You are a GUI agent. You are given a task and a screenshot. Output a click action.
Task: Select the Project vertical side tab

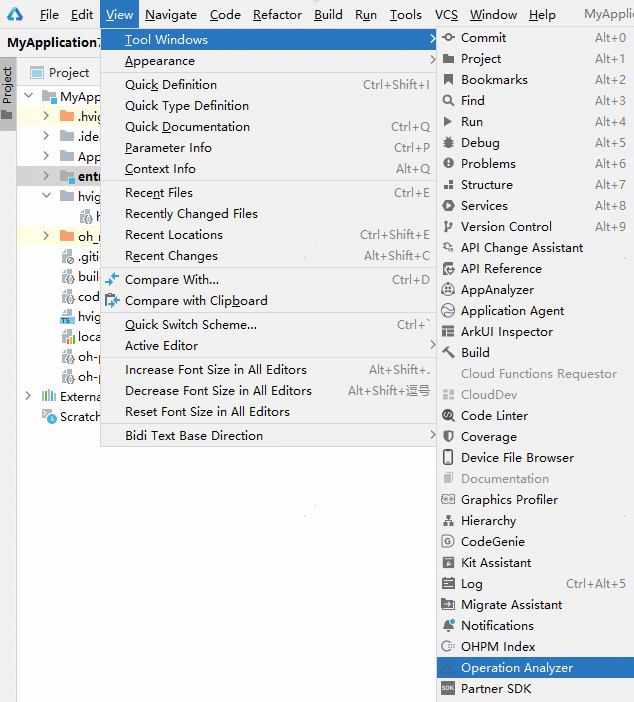pyautogui.click(x=8, y=87)
